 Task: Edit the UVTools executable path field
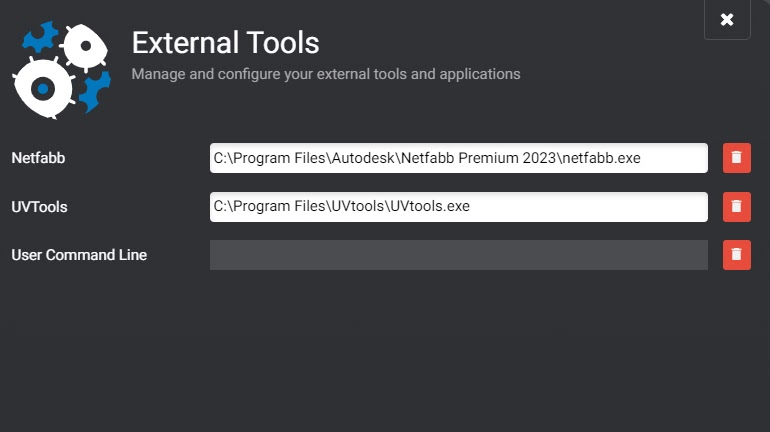click(459, 207)
